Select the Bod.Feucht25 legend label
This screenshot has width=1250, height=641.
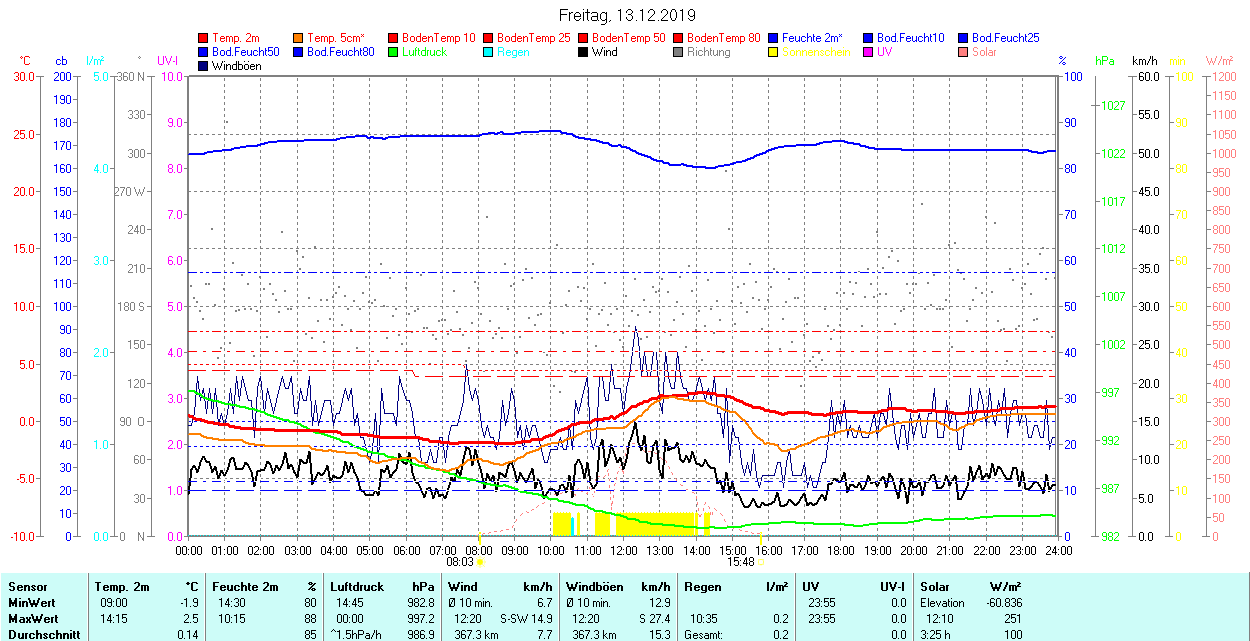tap(1008, 38)
